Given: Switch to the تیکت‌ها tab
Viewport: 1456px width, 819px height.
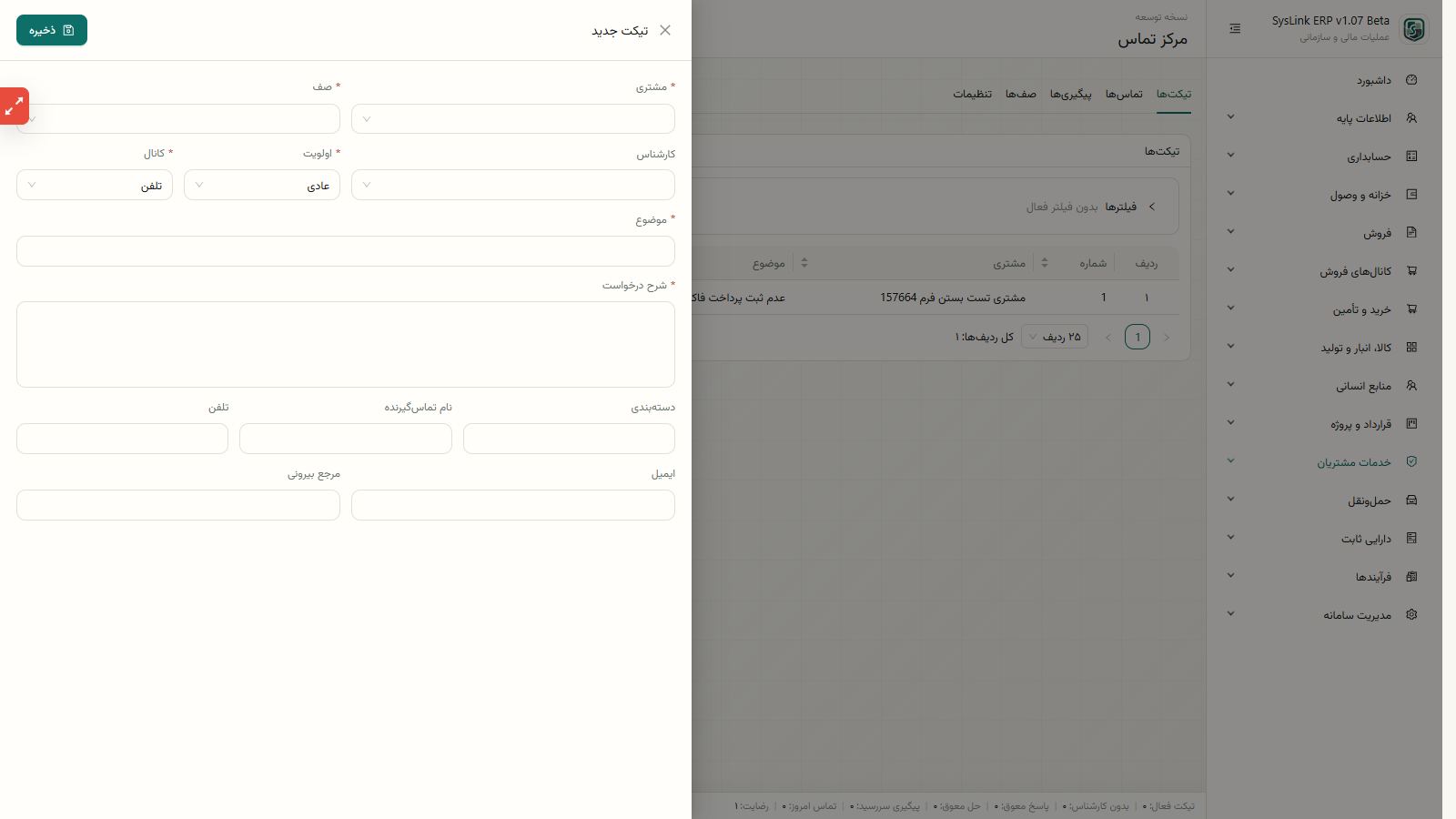Looking at the screenshot, I should click(1174, 94).
